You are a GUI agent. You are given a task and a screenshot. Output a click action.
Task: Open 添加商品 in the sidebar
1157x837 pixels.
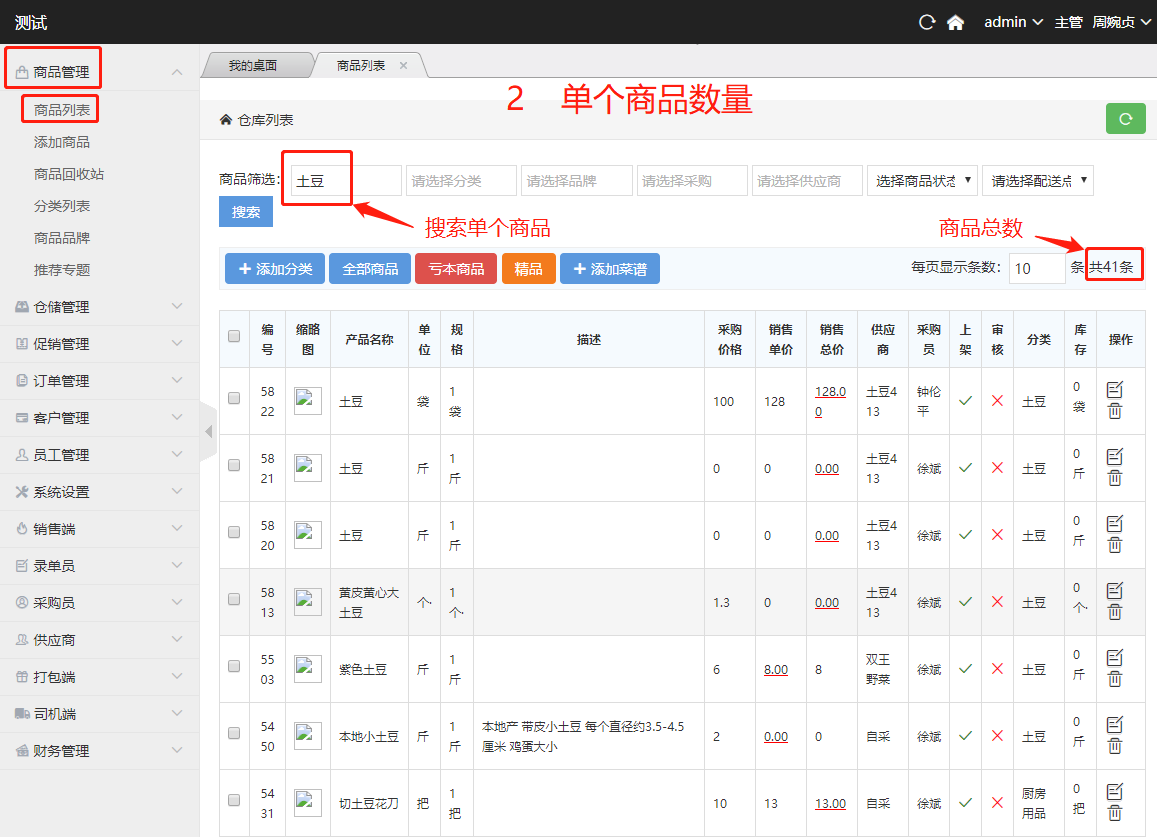[x=62, y=142]
